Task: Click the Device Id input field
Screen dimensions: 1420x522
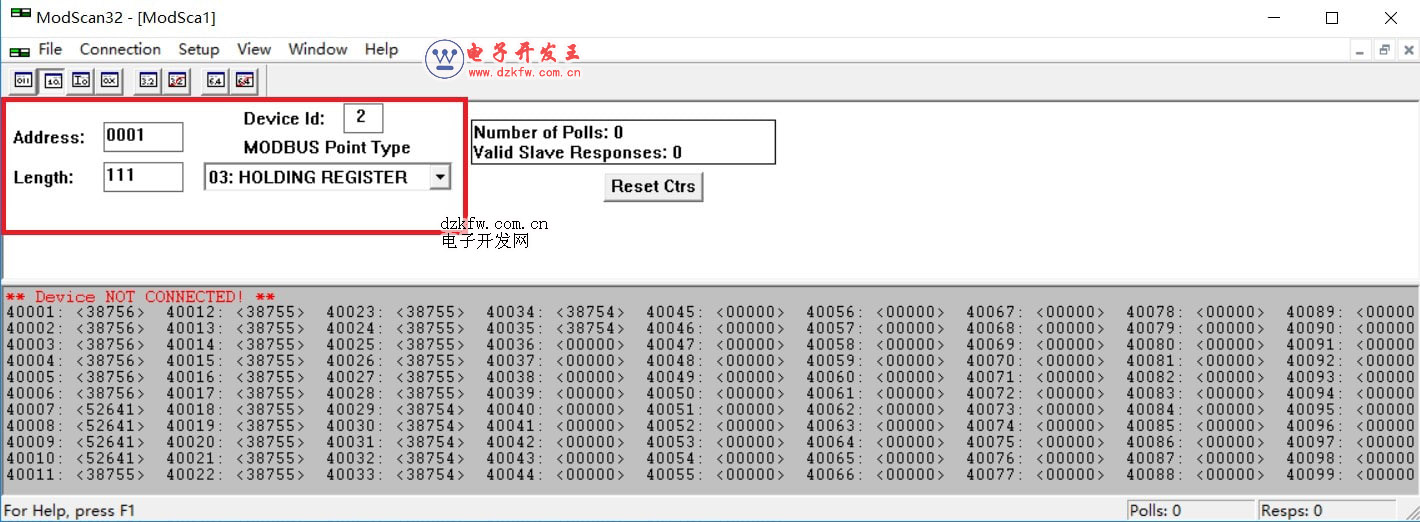Action: click(x=363, y=118)
